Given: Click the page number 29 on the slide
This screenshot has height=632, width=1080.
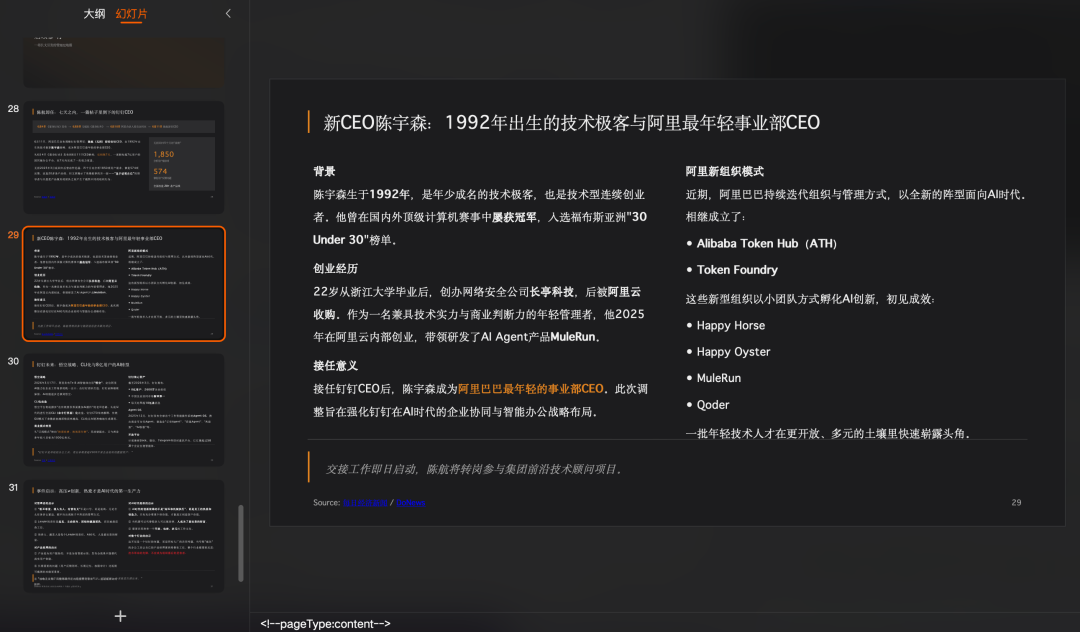Looking at the screenshot, I should click(x=1016, y=503).
